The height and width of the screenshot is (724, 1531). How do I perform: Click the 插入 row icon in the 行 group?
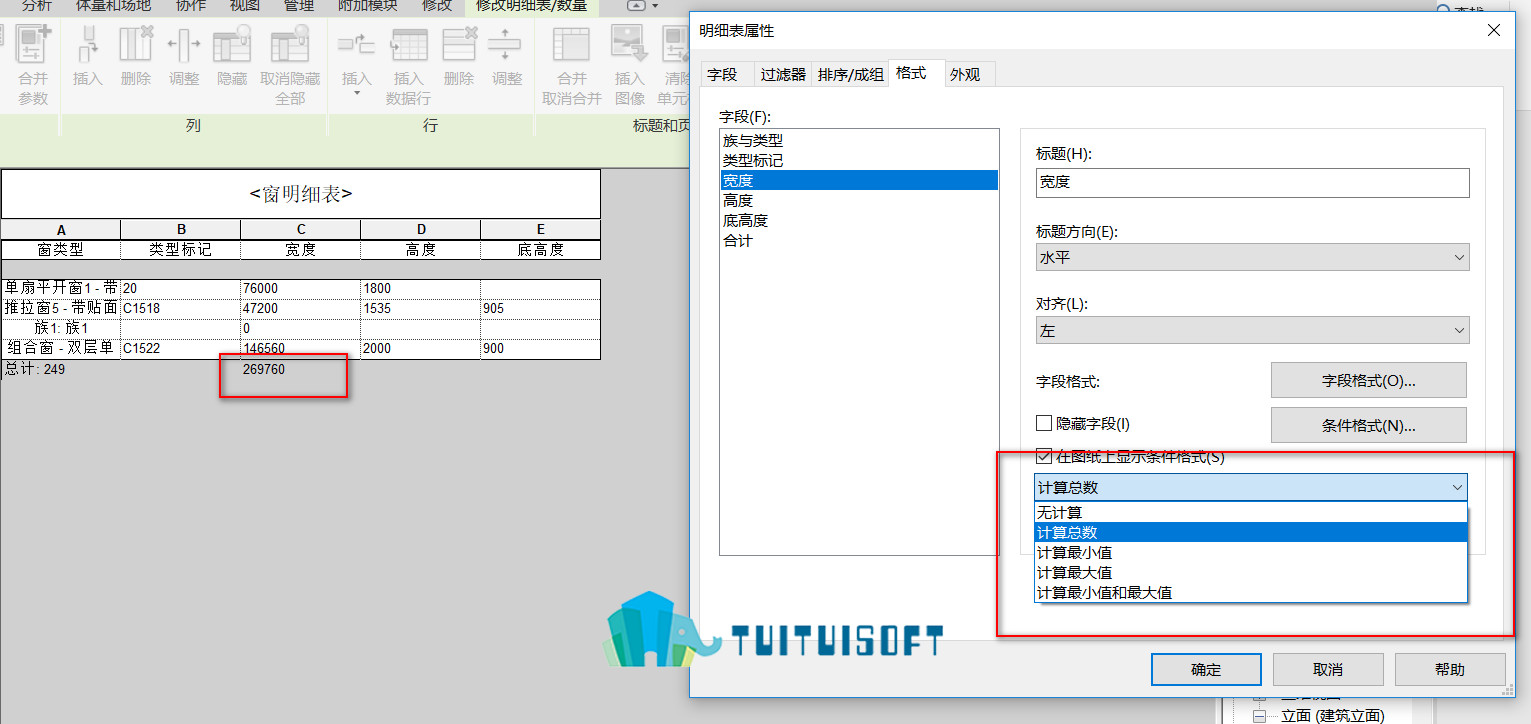pyautogui.click(x=356, y=44)
